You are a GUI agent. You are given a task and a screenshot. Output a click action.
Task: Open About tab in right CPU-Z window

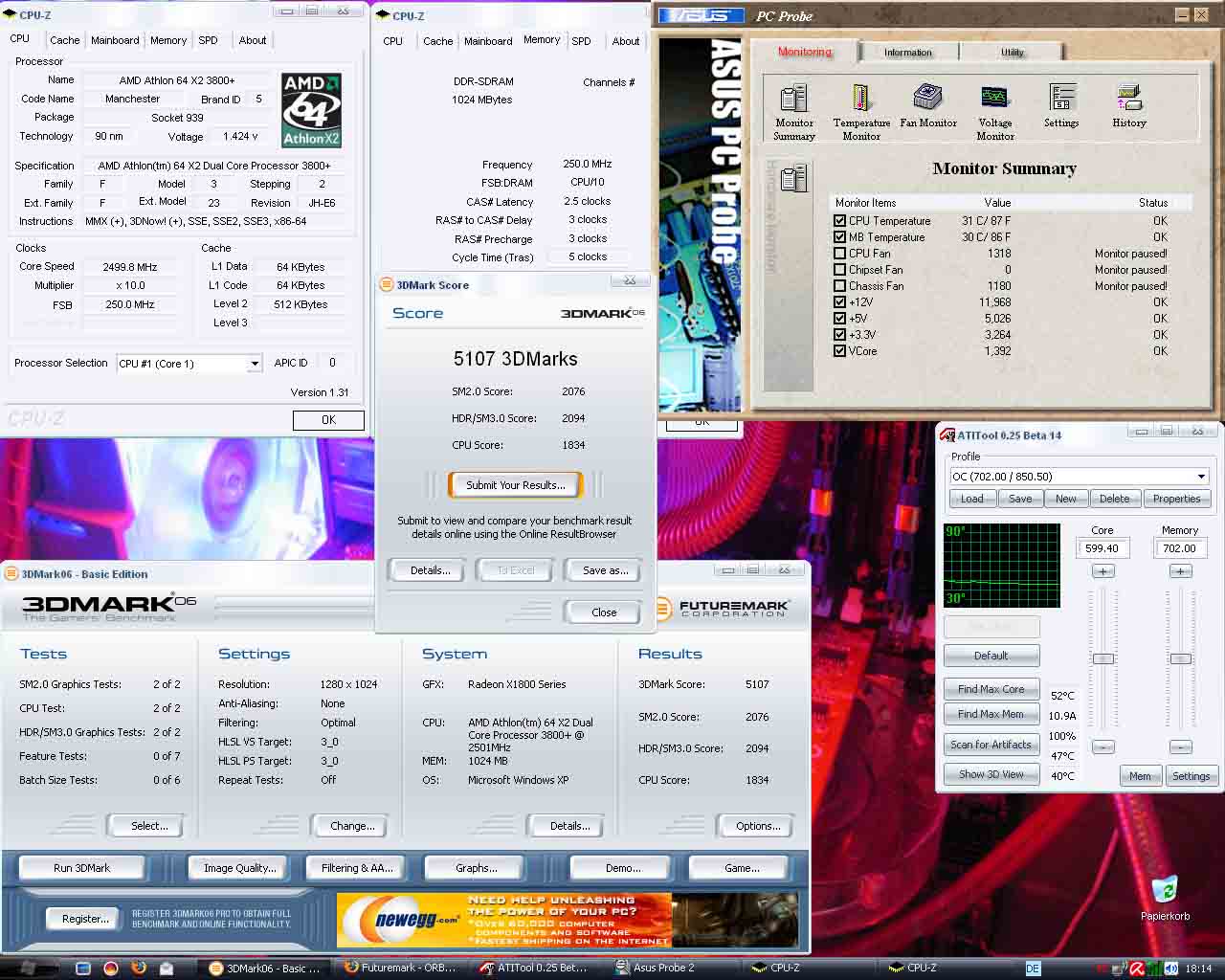[626, 41]
